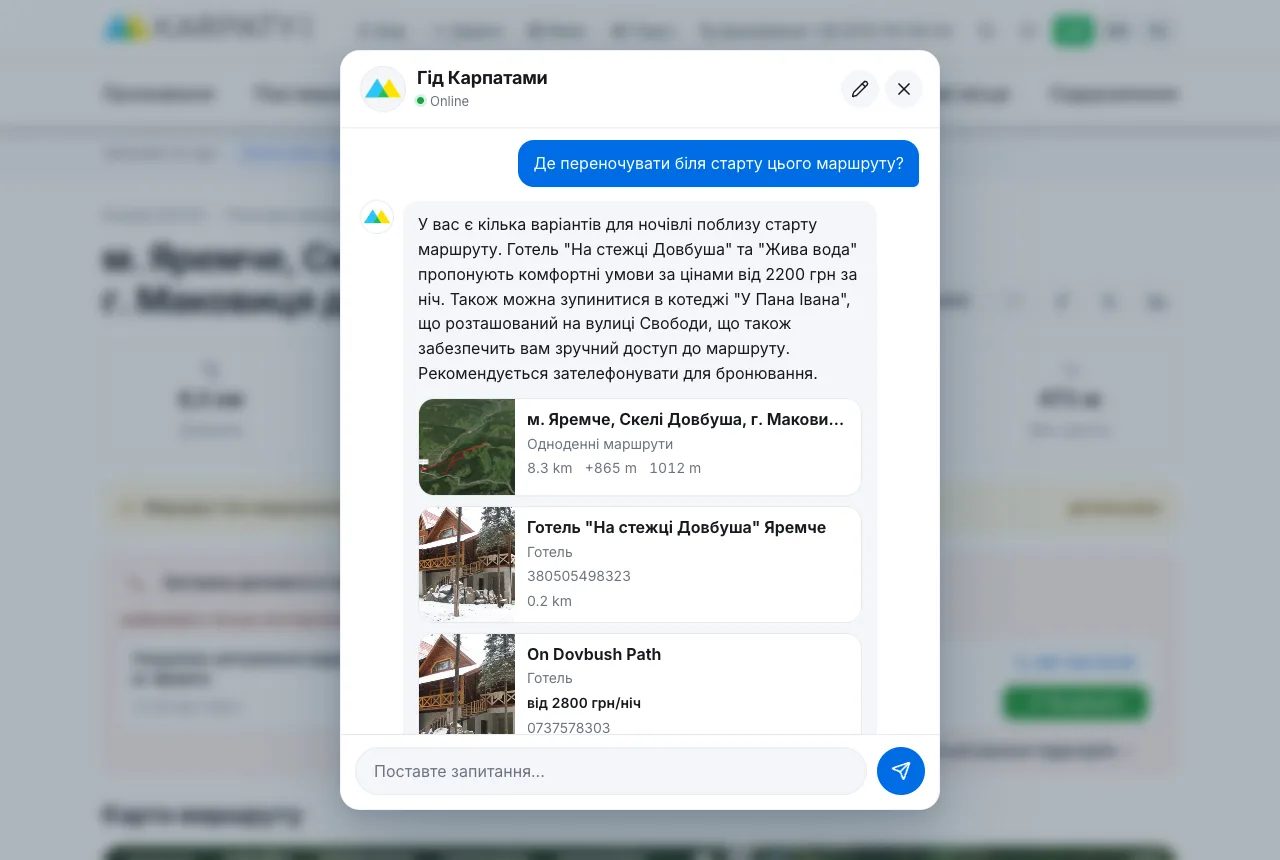Open the 'On Dovbush Path' card title
This screenshot has width=1280, height=860.
(x=594, y=654)
